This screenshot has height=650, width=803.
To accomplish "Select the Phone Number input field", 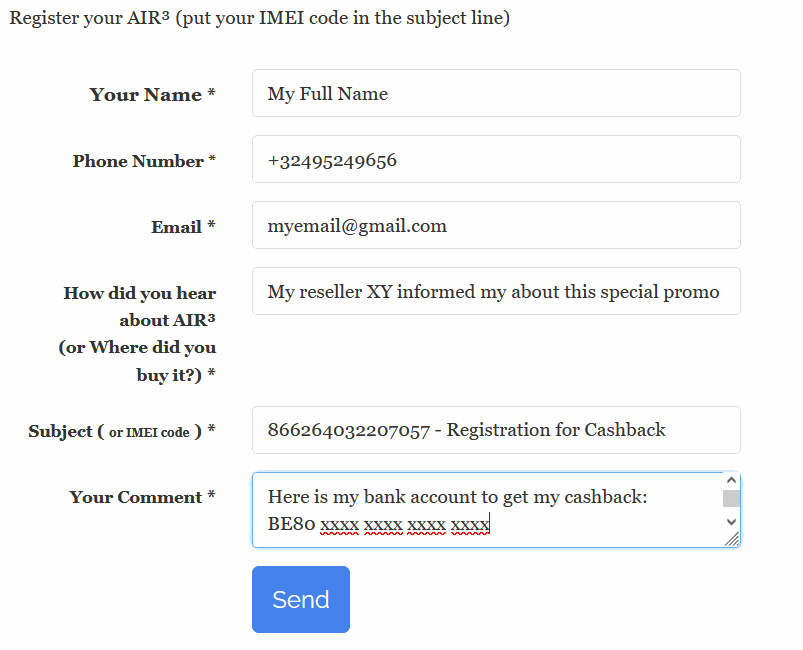I will click(x=496, y=158).
